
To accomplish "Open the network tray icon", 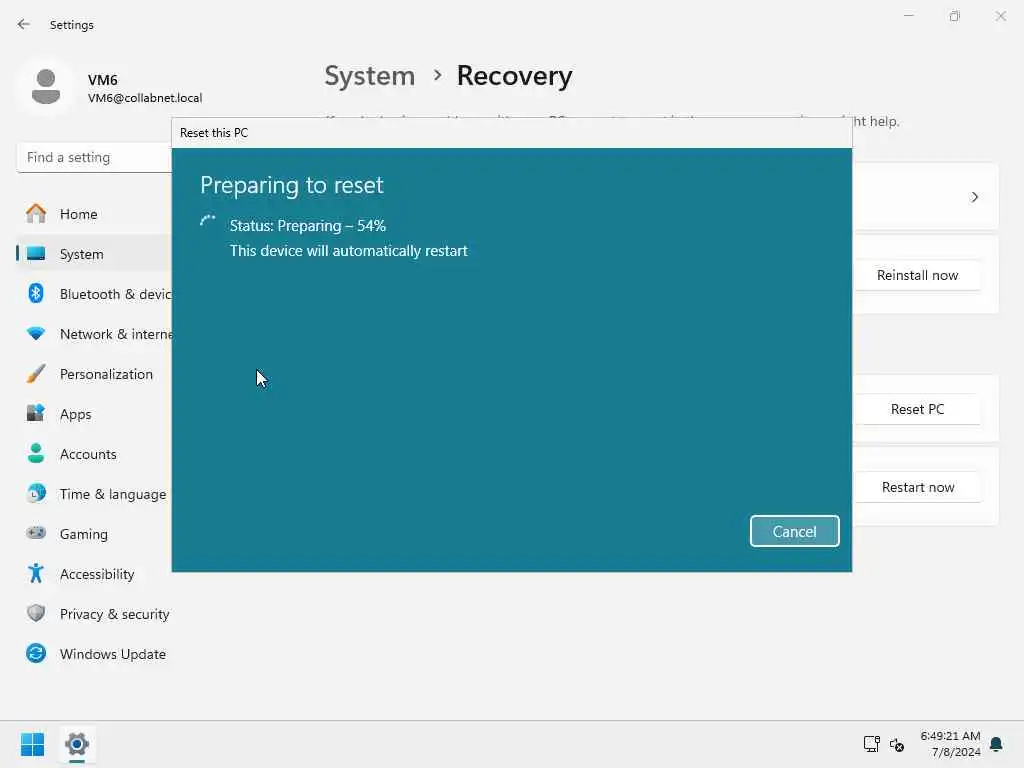I will (871, 744).
